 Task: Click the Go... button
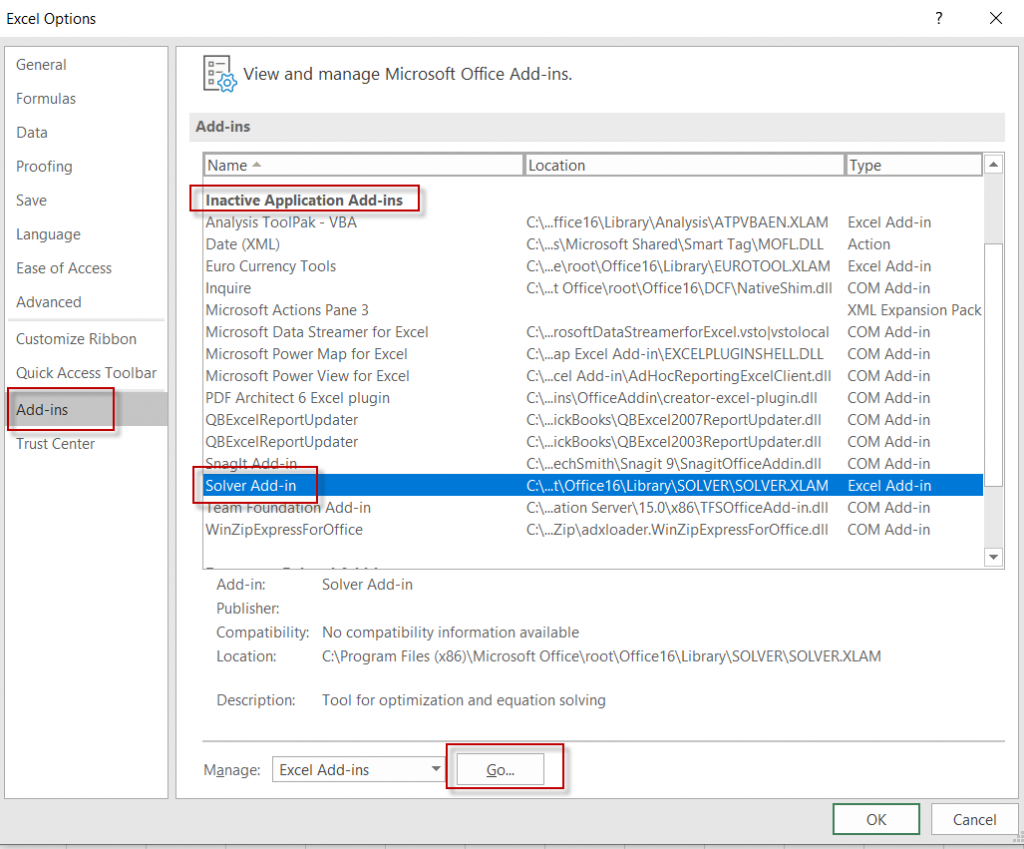click(x=500, y=769)
